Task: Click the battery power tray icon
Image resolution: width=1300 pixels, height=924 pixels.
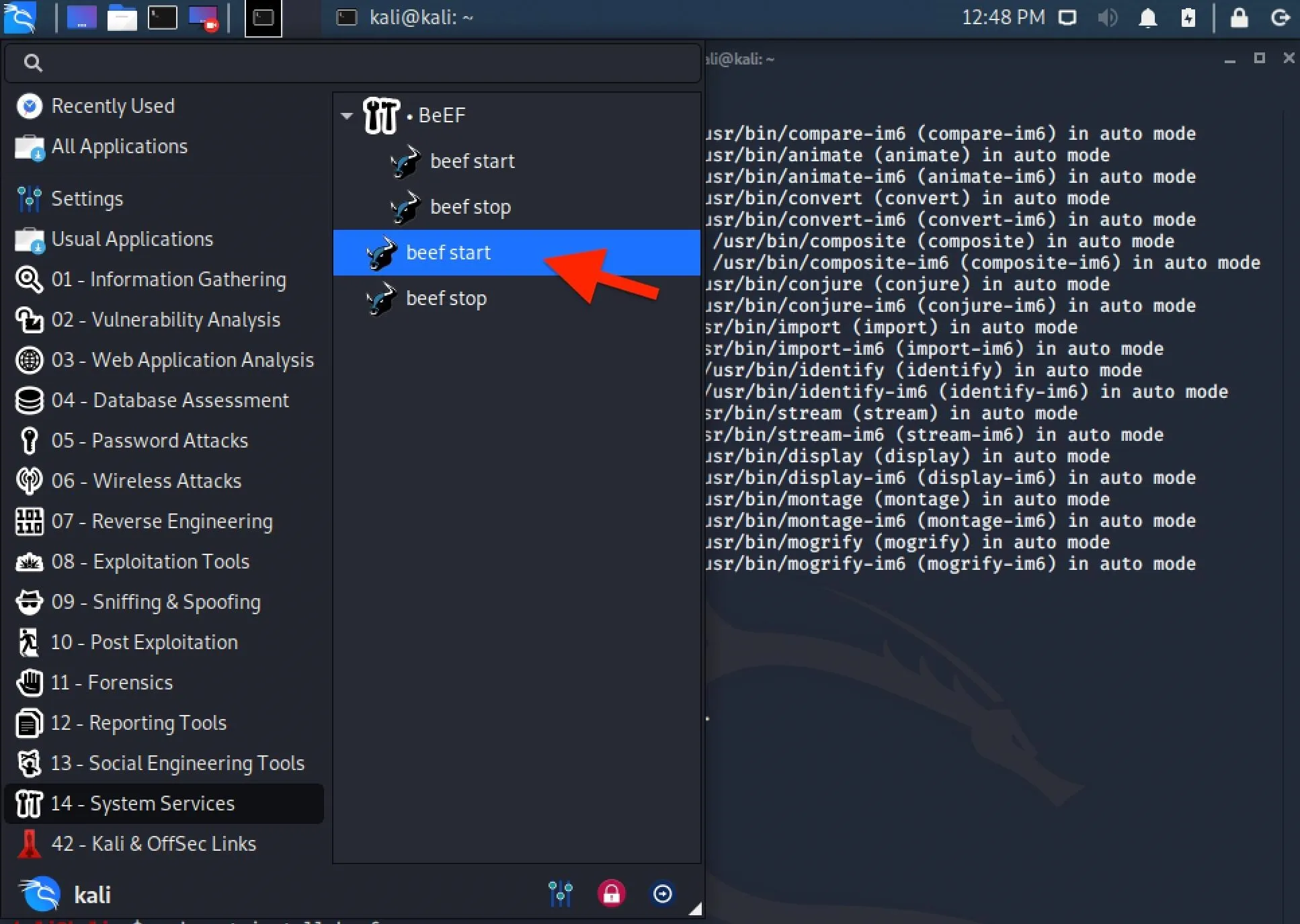Action: 1188,17
